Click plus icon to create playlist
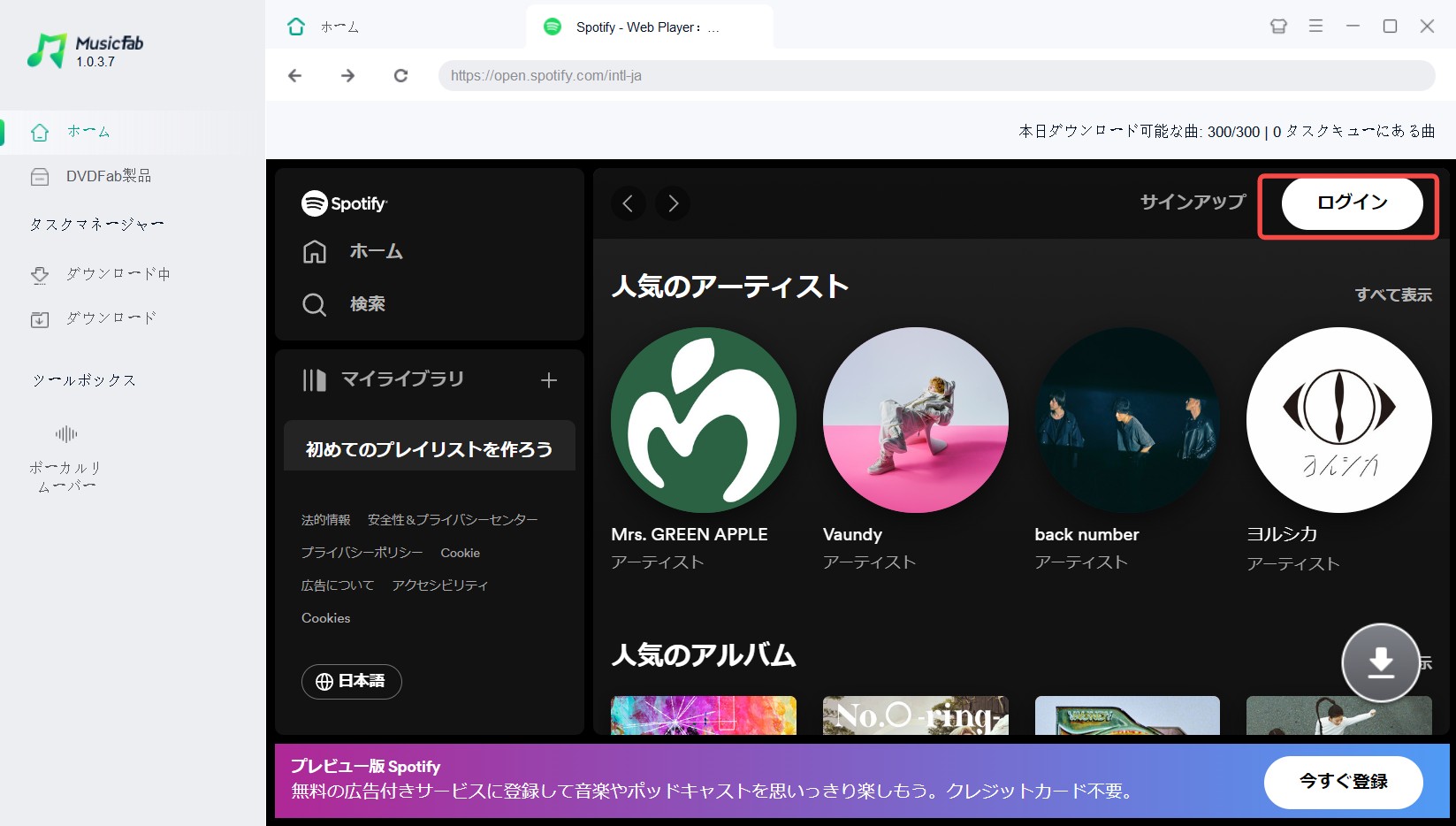 pos(549,380)
